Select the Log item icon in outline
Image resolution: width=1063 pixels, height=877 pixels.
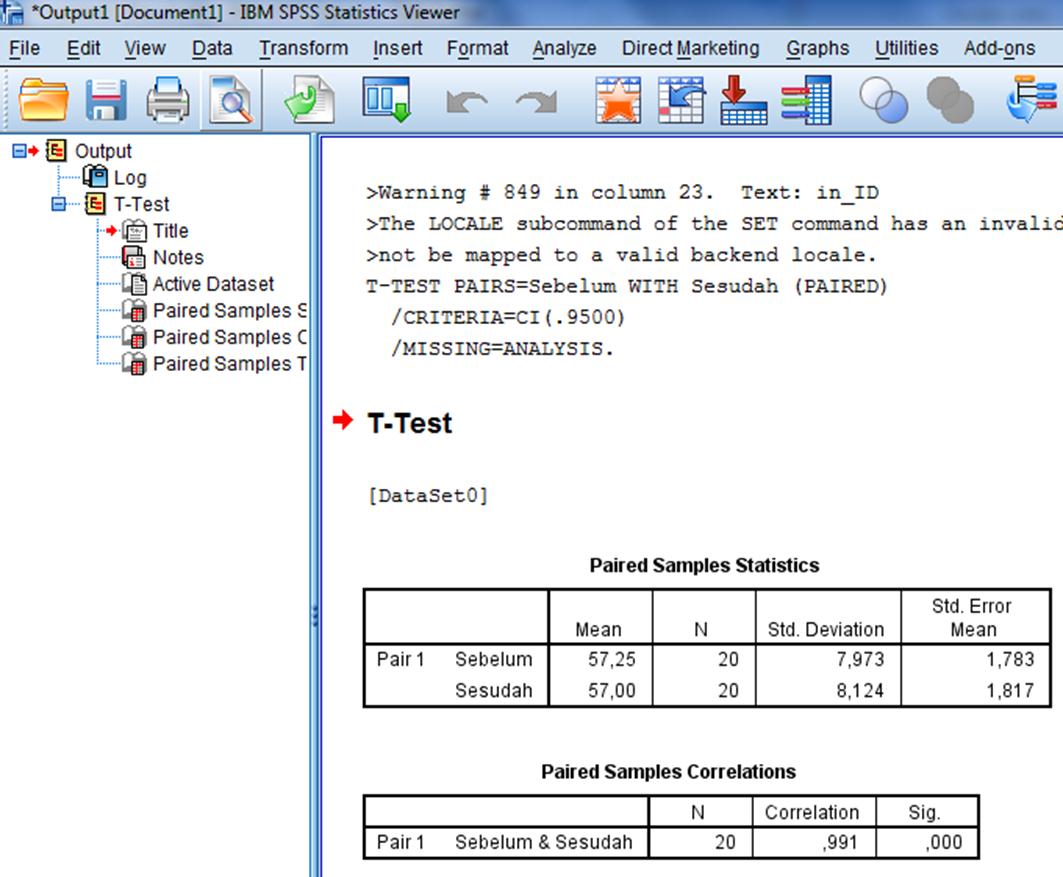[x=95, y=177]
